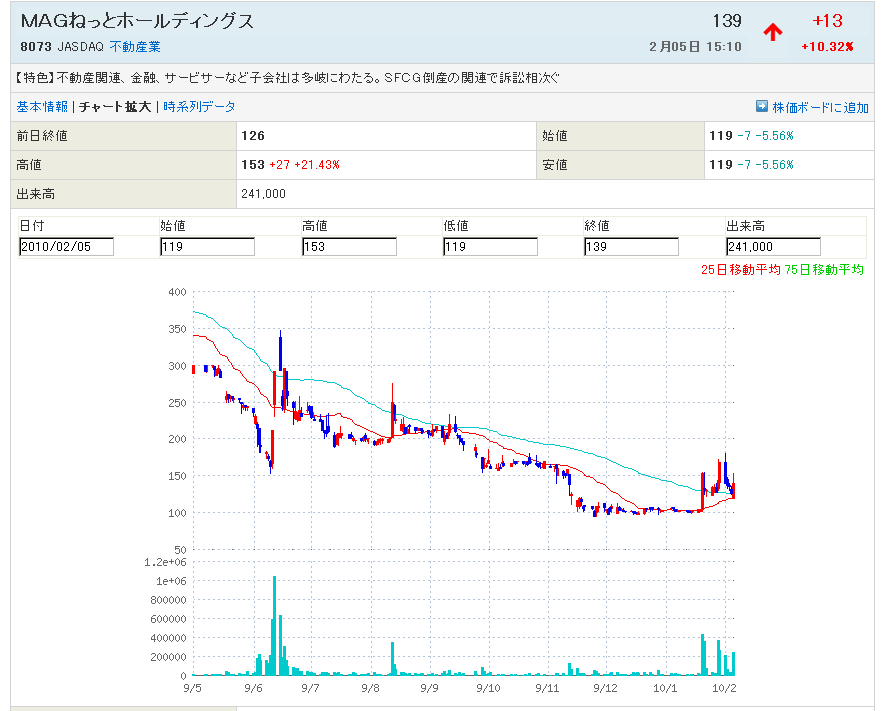Screen dimensions: 889x711
Task: Select the 高値 input box showing 153
Action: (x=349, y=247)
